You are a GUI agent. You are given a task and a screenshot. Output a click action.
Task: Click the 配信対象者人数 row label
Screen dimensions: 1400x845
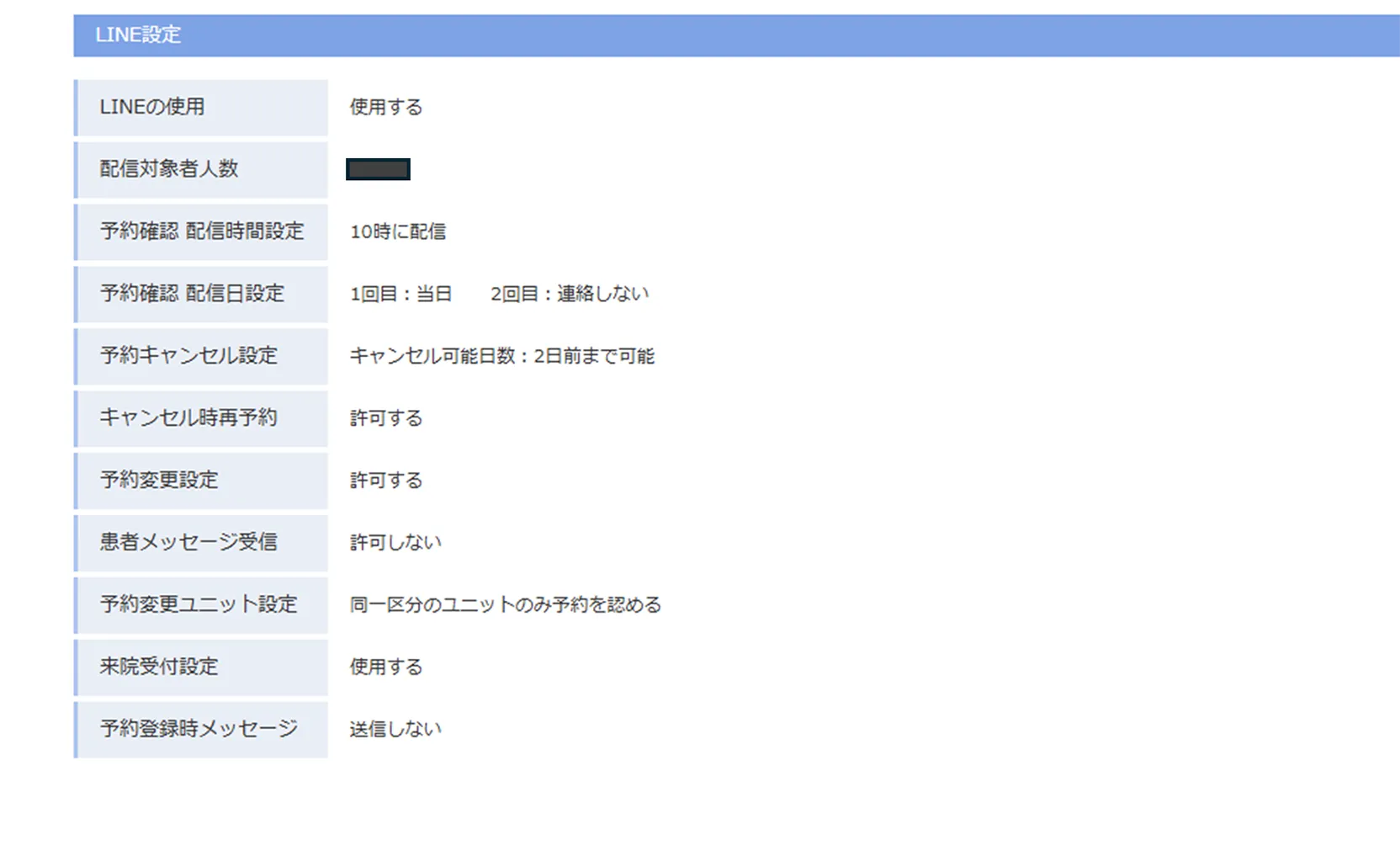[x=169, y=169]
